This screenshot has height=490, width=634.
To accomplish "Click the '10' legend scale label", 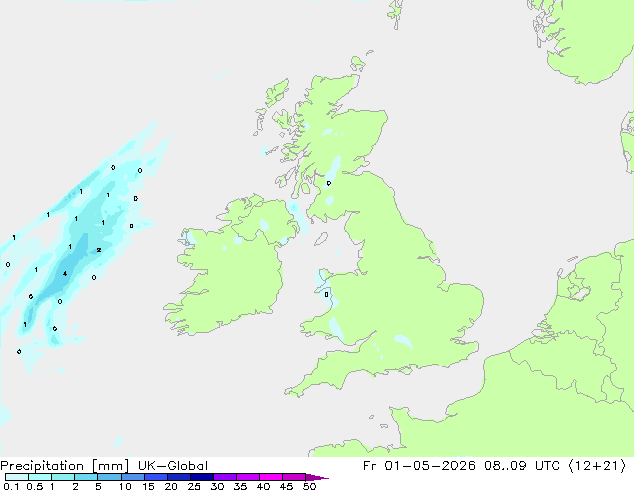I will (x=125, y=486).
